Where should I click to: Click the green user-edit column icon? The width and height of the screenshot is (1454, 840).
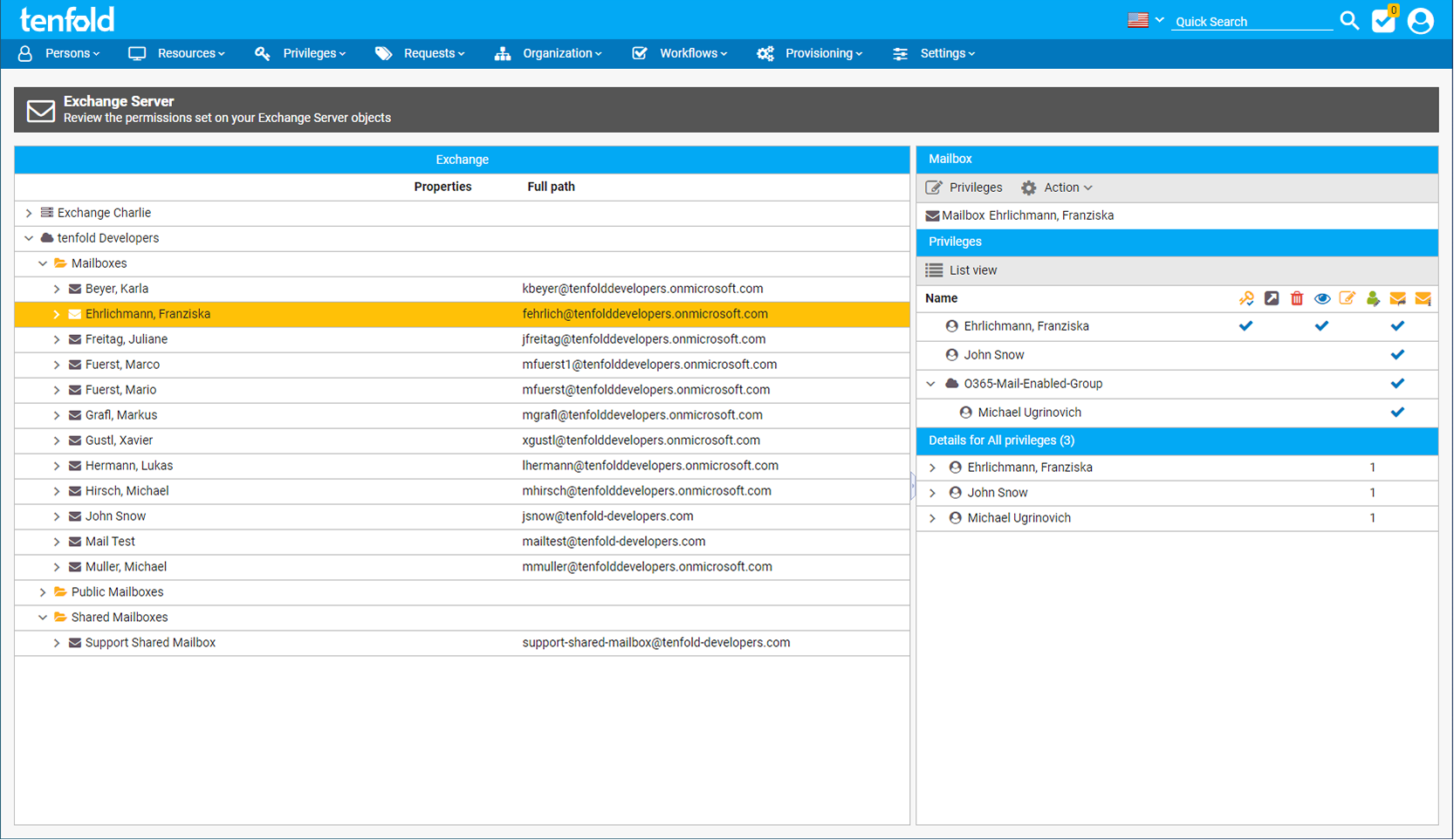pyautogui.click(x=1373, y=298)
